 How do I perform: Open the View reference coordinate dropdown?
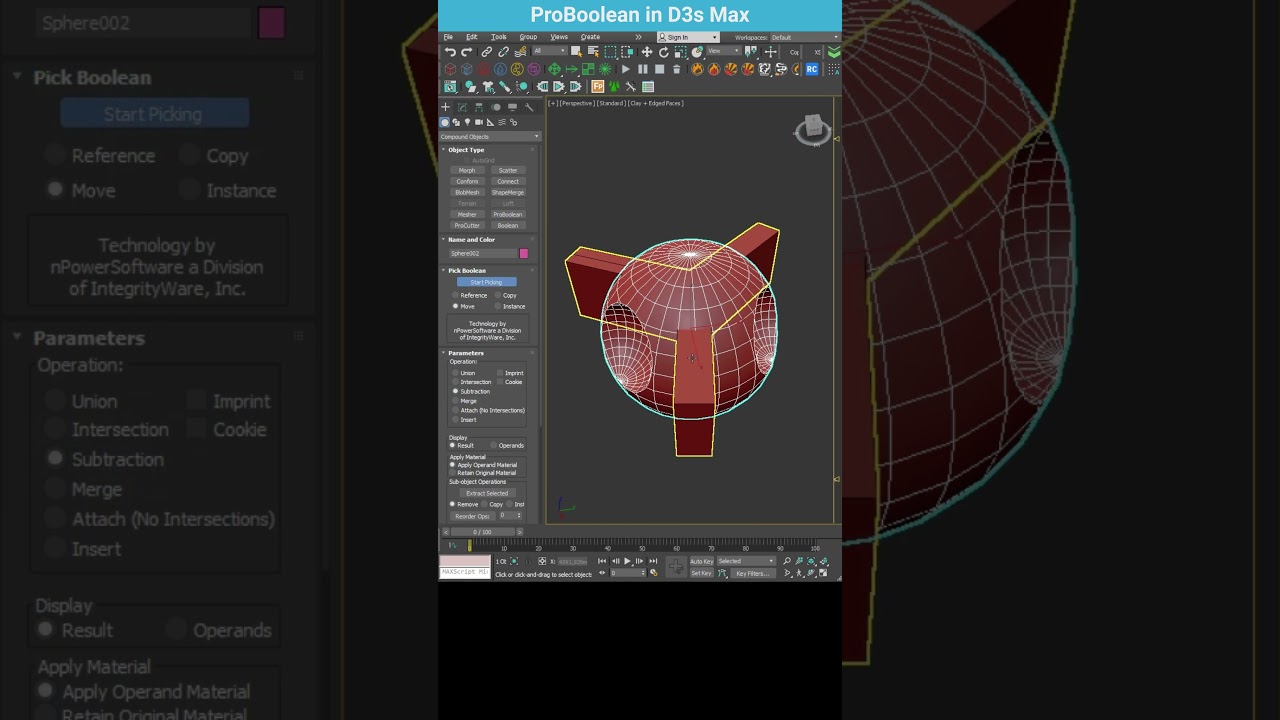pos(724,52)
